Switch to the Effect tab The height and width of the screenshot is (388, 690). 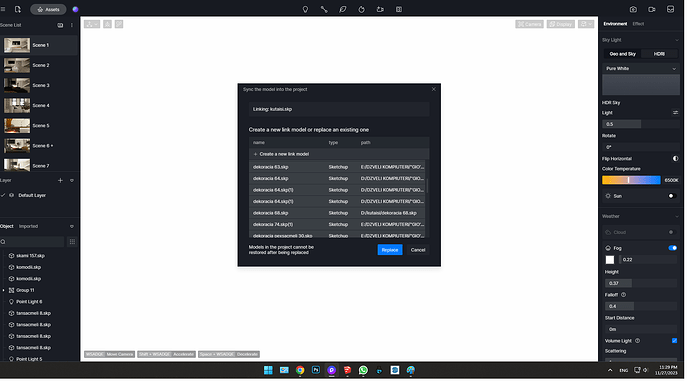[x=638, y=24]
